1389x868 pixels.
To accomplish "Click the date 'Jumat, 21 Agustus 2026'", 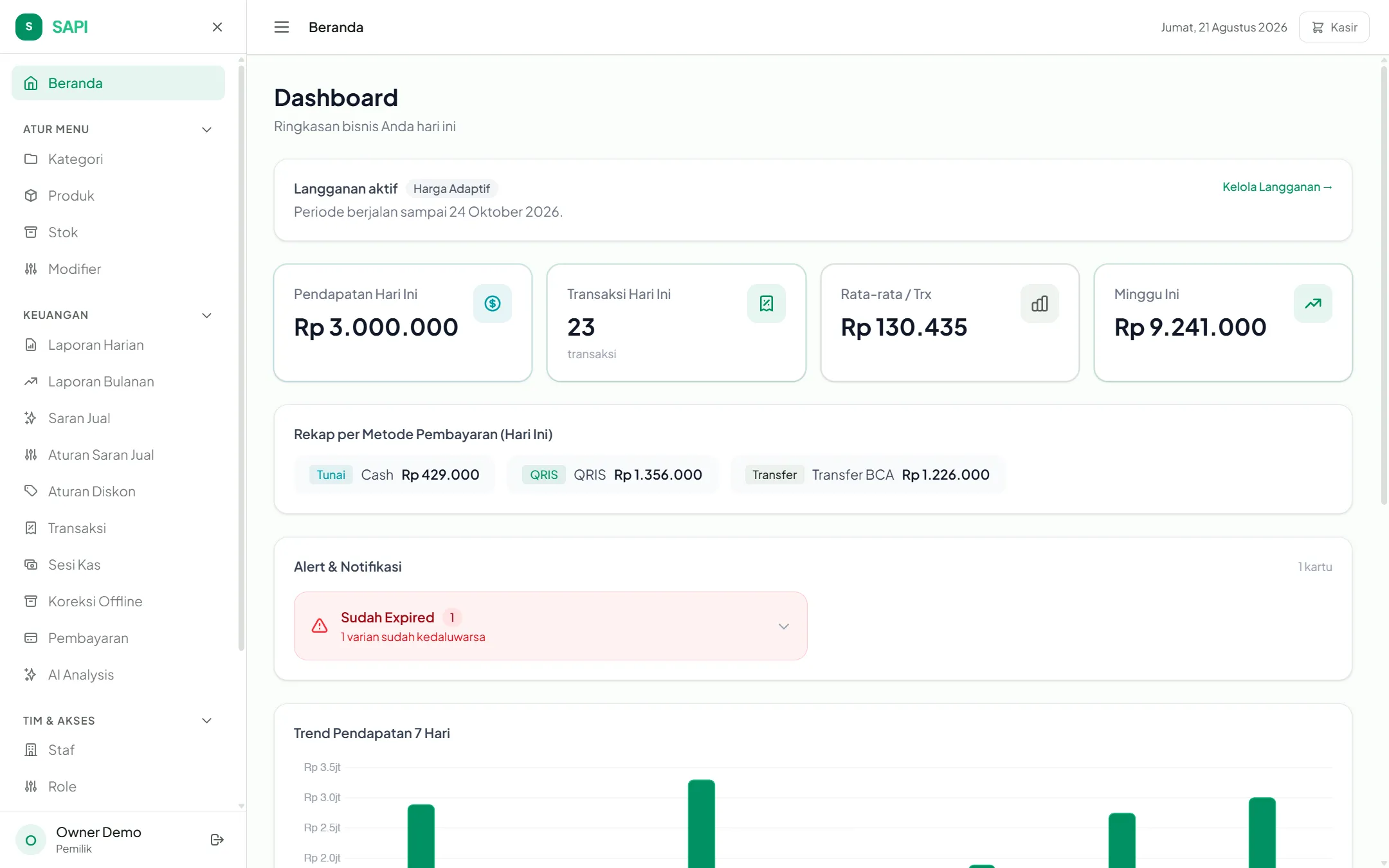I will (1224, 27).
